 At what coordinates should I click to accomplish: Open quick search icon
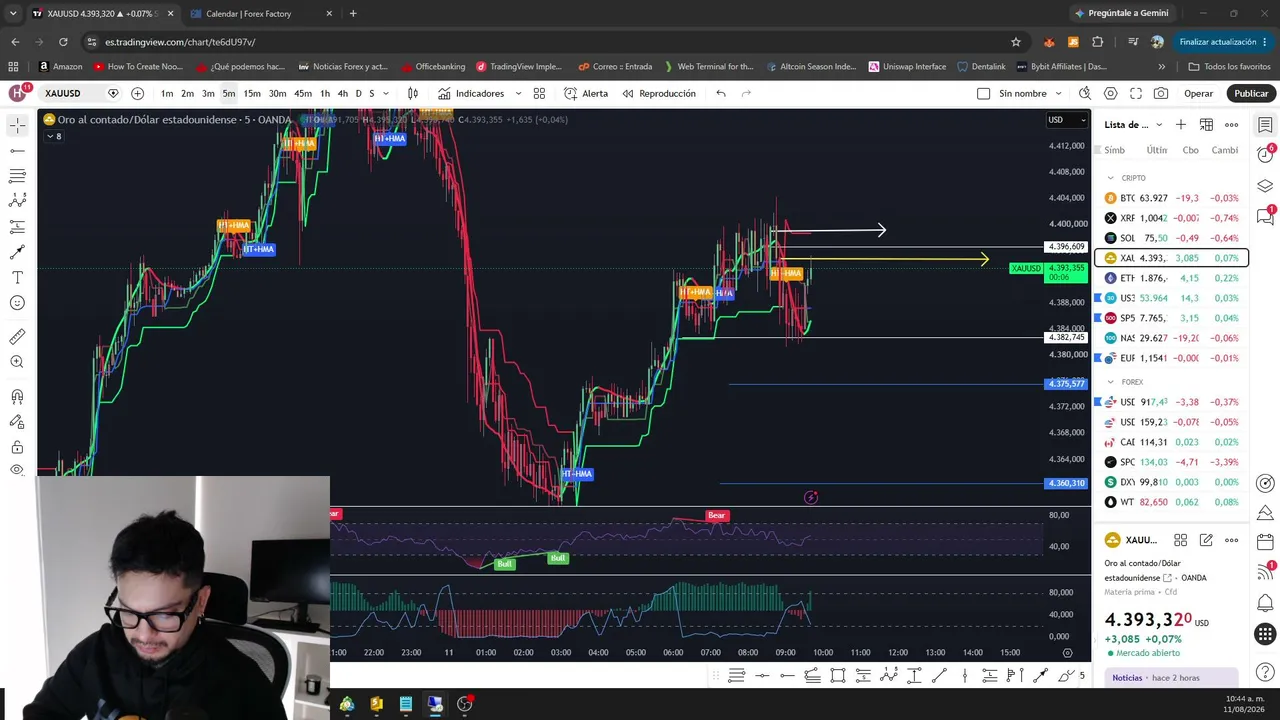coord(1085,93)
